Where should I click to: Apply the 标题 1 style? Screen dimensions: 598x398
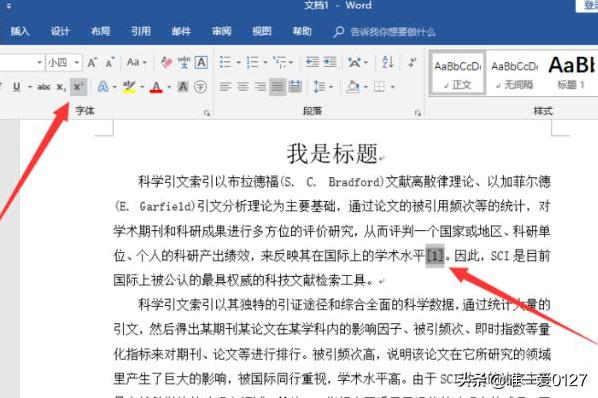pos(571,72)
